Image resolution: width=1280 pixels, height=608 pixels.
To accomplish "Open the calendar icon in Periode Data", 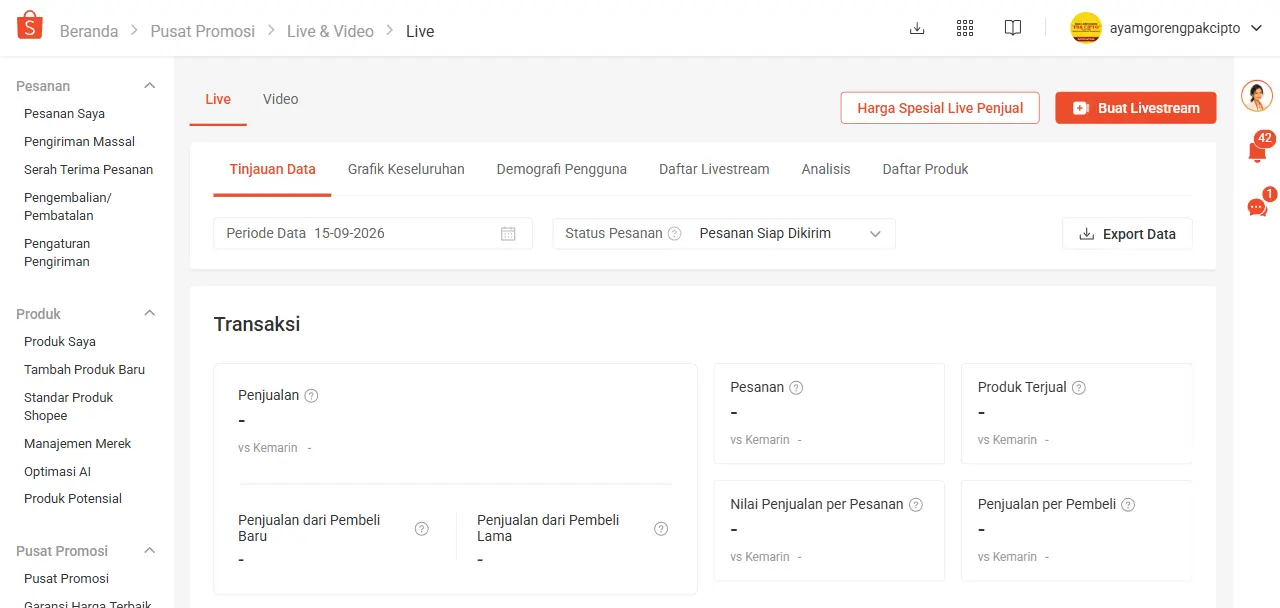I will pos(508,234).
